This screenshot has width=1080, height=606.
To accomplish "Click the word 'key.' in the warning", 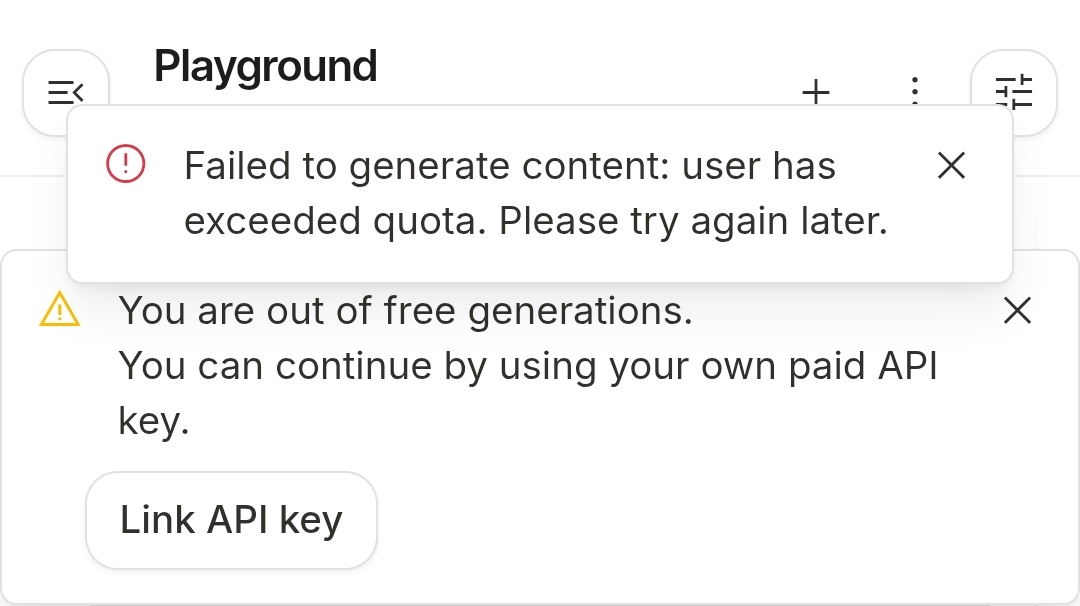I will (x=154, y=421).
